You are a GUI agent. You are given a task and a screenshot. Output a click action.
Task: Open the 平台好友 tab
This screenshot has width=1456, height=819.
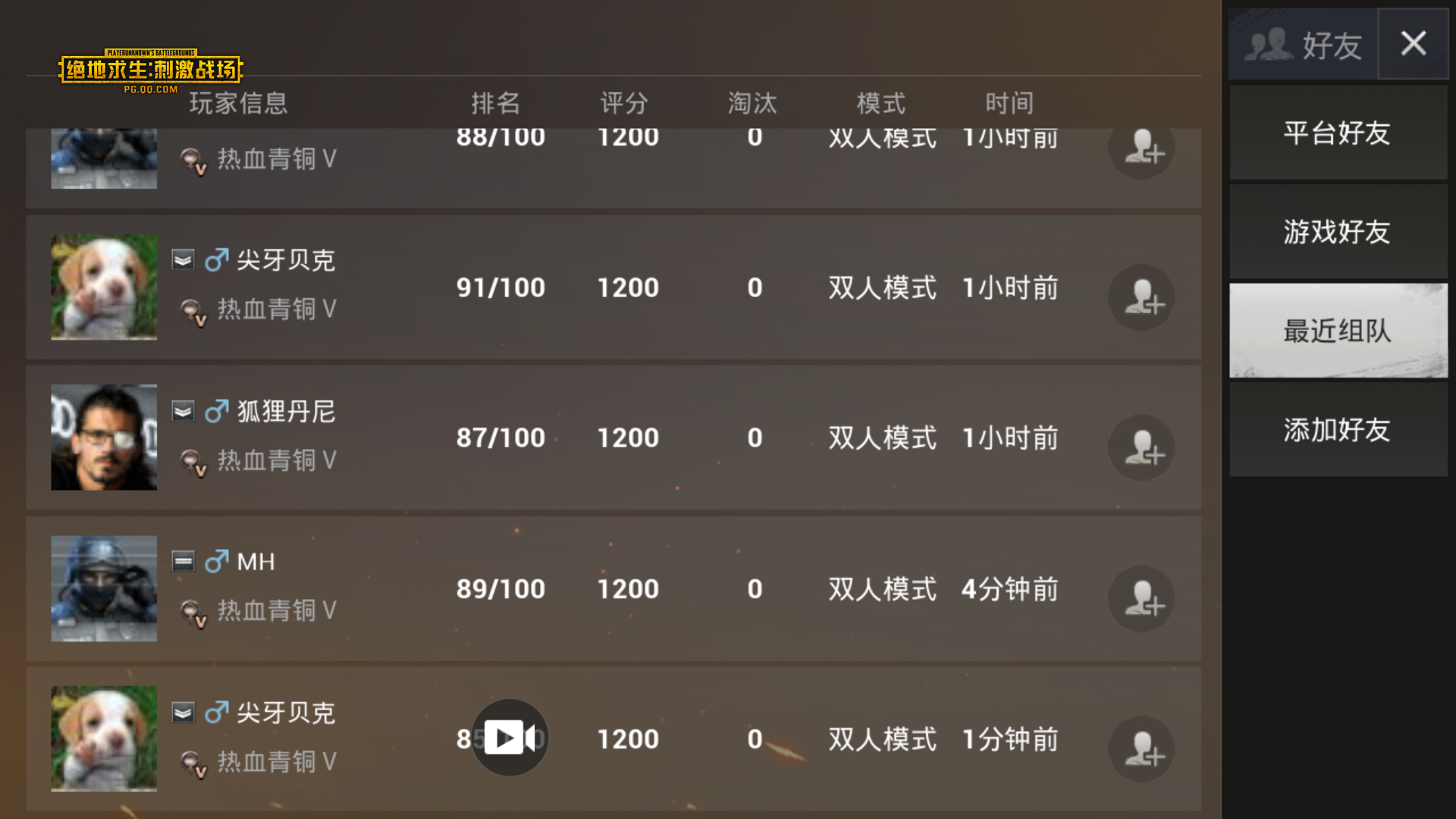pos(1338,133)
